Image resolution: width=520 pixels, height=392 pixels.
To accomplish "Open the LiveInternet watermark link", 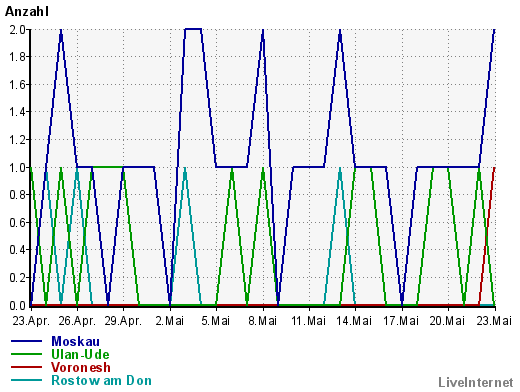I will pyautogui.click(x=476, y=382).
